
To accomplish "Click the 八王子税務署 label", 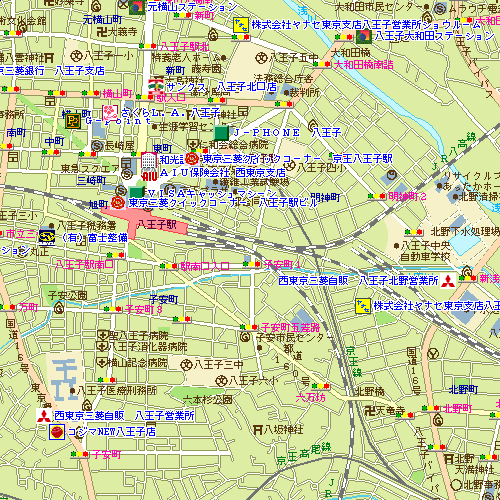I will click(x=87, y=226).
